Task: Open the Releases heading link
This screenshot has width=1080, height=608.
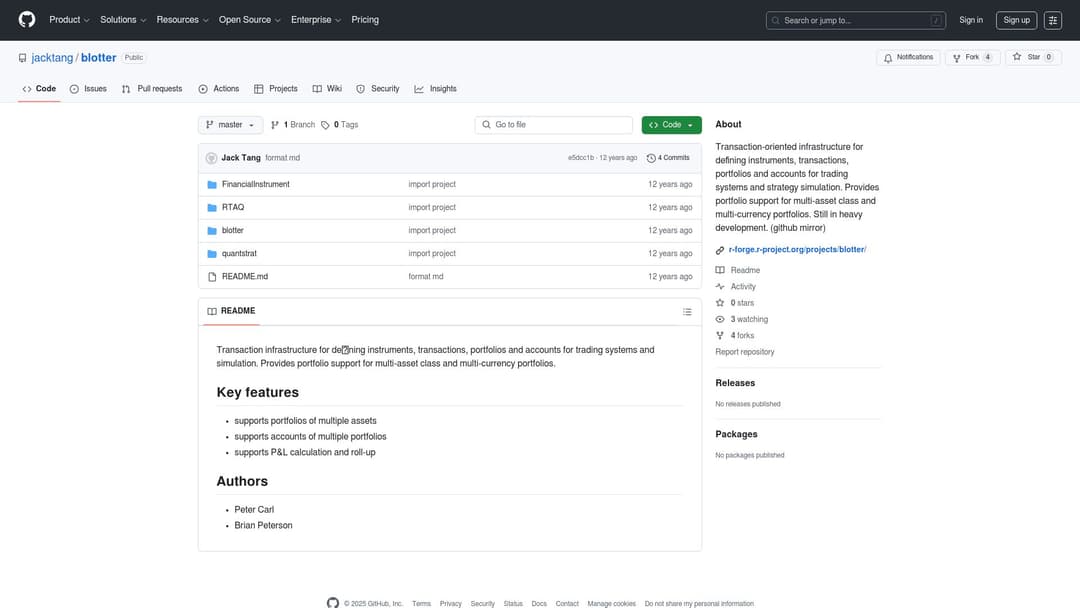Action: [735, 383]
